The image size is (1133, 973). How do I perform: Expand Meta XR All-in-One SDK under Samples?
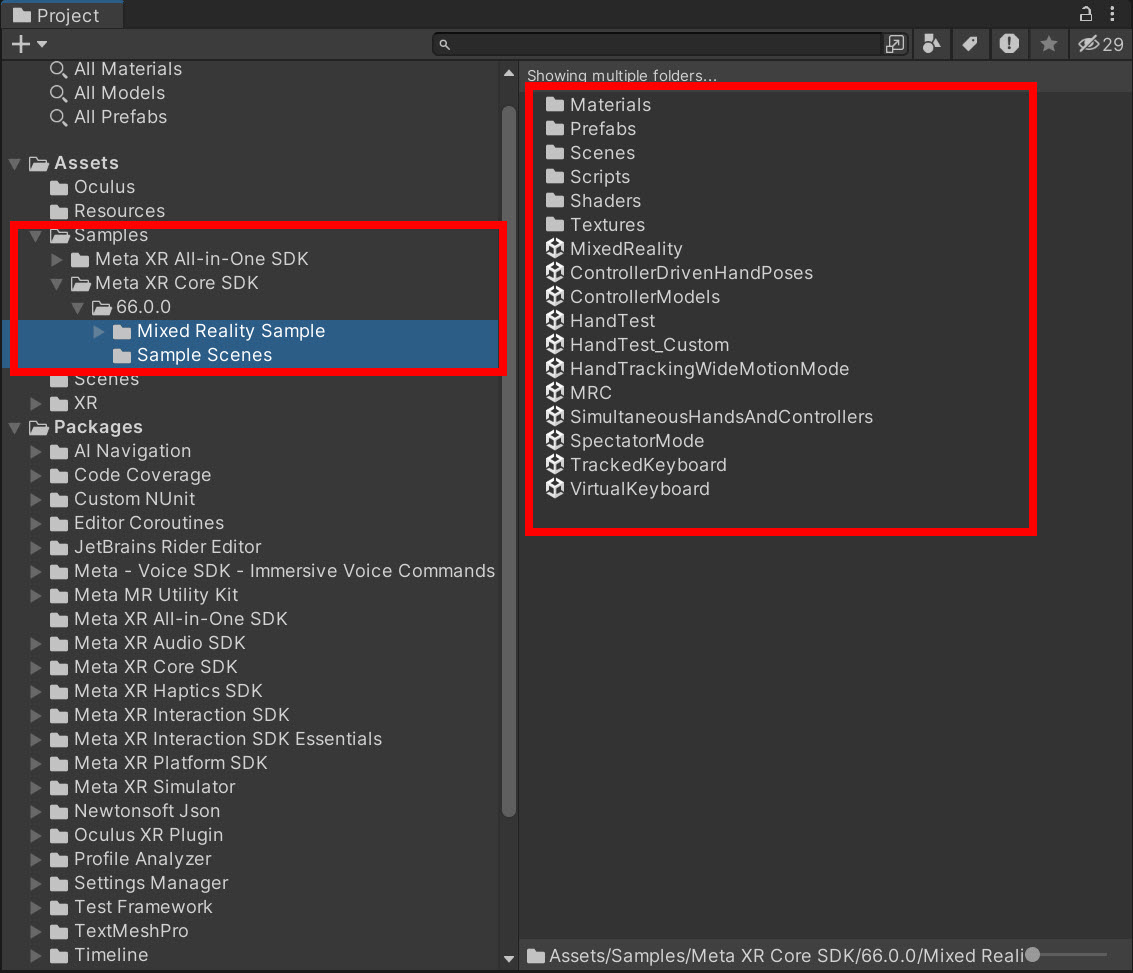pyautogui.click(x=56, y=259)
